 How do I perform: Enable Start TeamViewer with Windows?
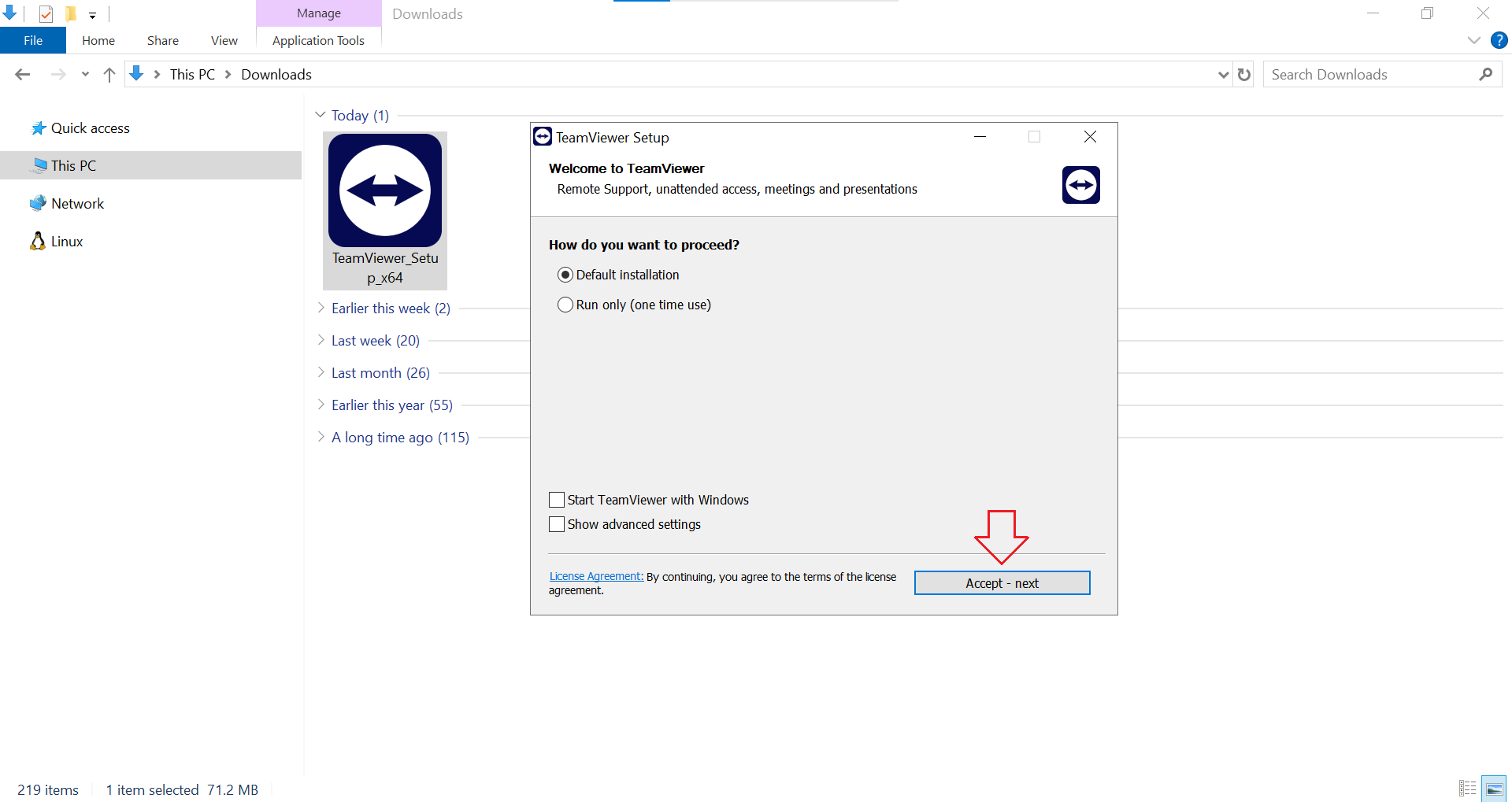coord(557,500)
